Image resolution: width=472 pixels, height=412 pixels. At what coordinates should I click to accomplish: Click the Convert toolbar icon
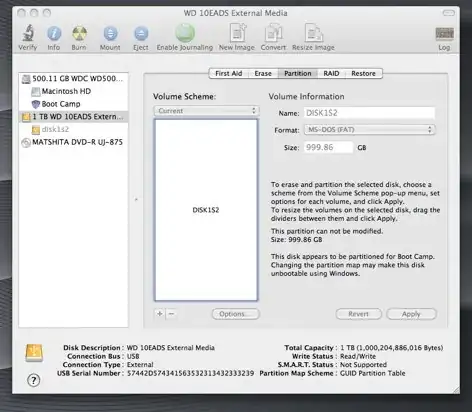(x=273, y=33)
